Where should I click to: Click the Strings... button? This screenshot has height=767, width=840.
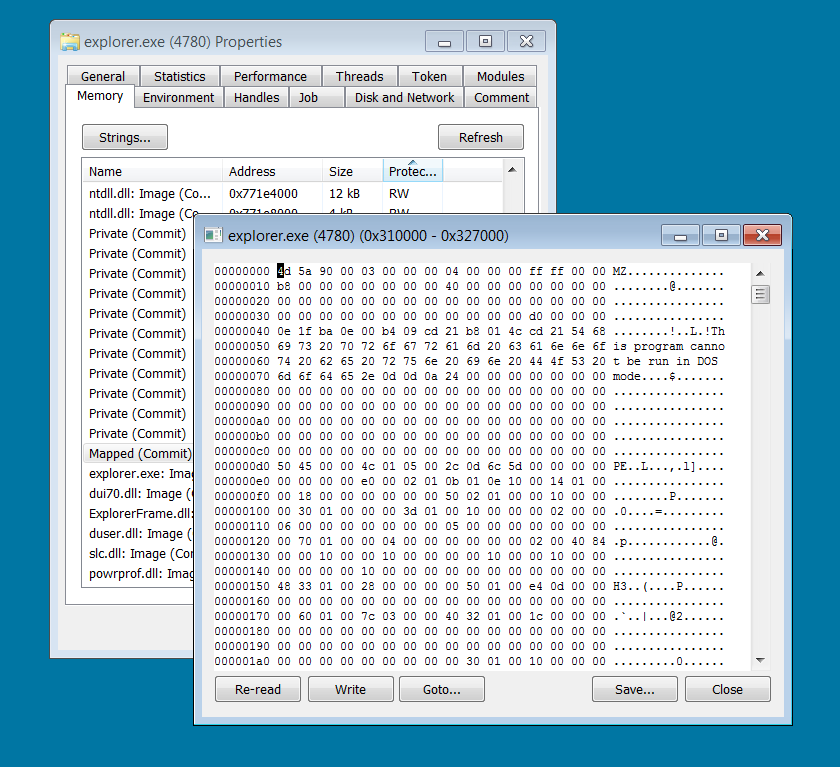click(125, 137)
